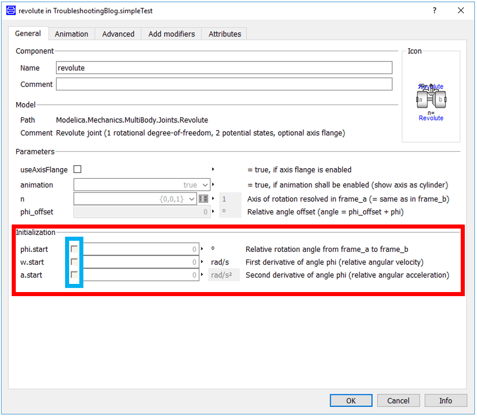Click the Name field containing revolute

(x=224, y=68)
